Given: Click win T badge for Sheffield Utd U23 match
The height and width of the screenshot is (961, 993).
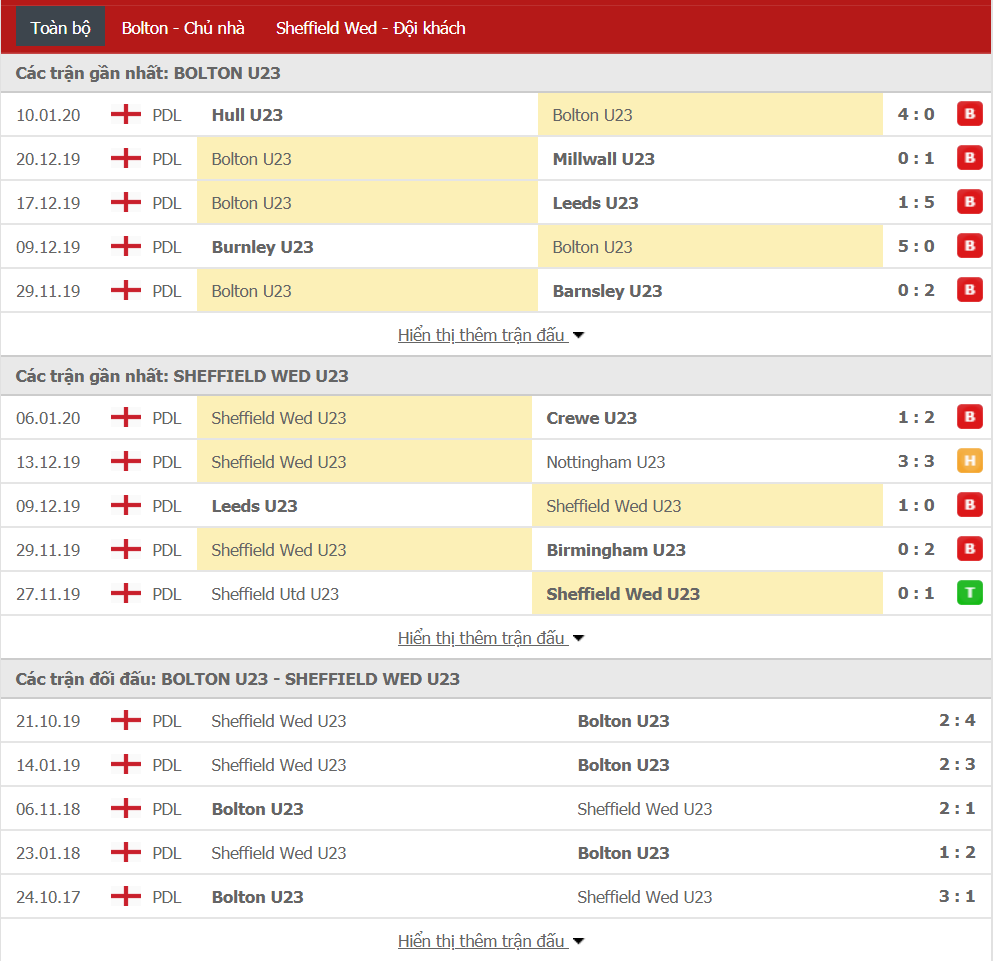Looking at the screenshot, I should [970, 593].
